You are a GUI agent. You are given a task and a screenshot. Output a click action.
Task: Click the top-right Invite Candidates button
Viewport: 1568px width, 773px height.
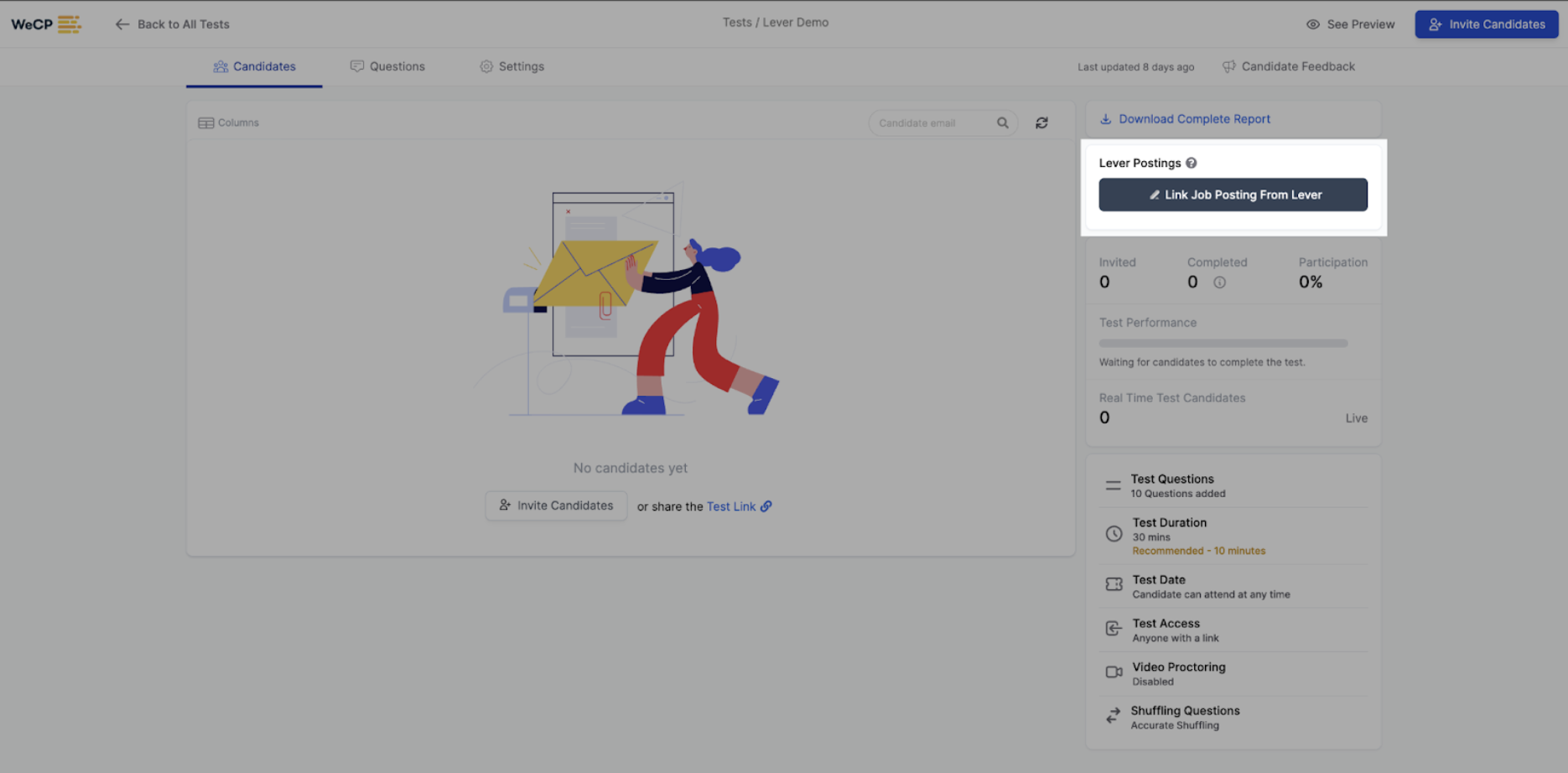tap(1487, 24)
